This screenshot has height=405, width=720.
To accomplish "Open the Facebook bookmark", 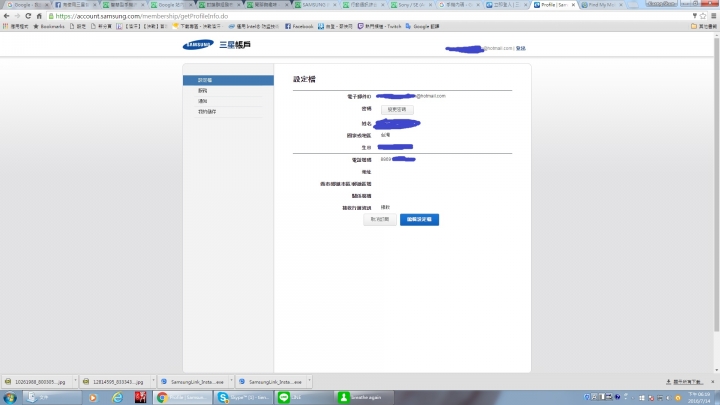I will (299, 27).
